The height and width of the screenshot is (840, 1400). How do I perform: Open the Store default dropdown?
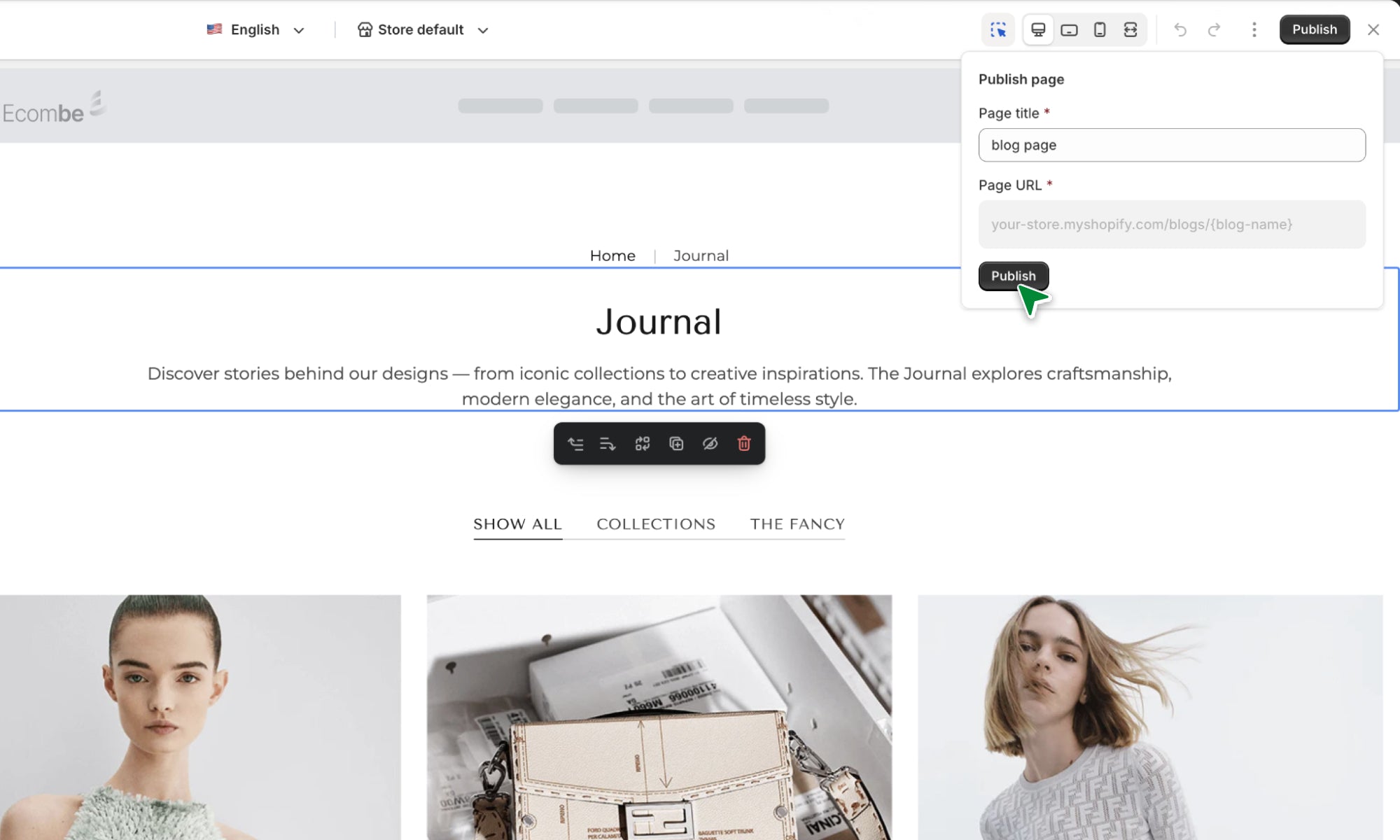point(422,29)
